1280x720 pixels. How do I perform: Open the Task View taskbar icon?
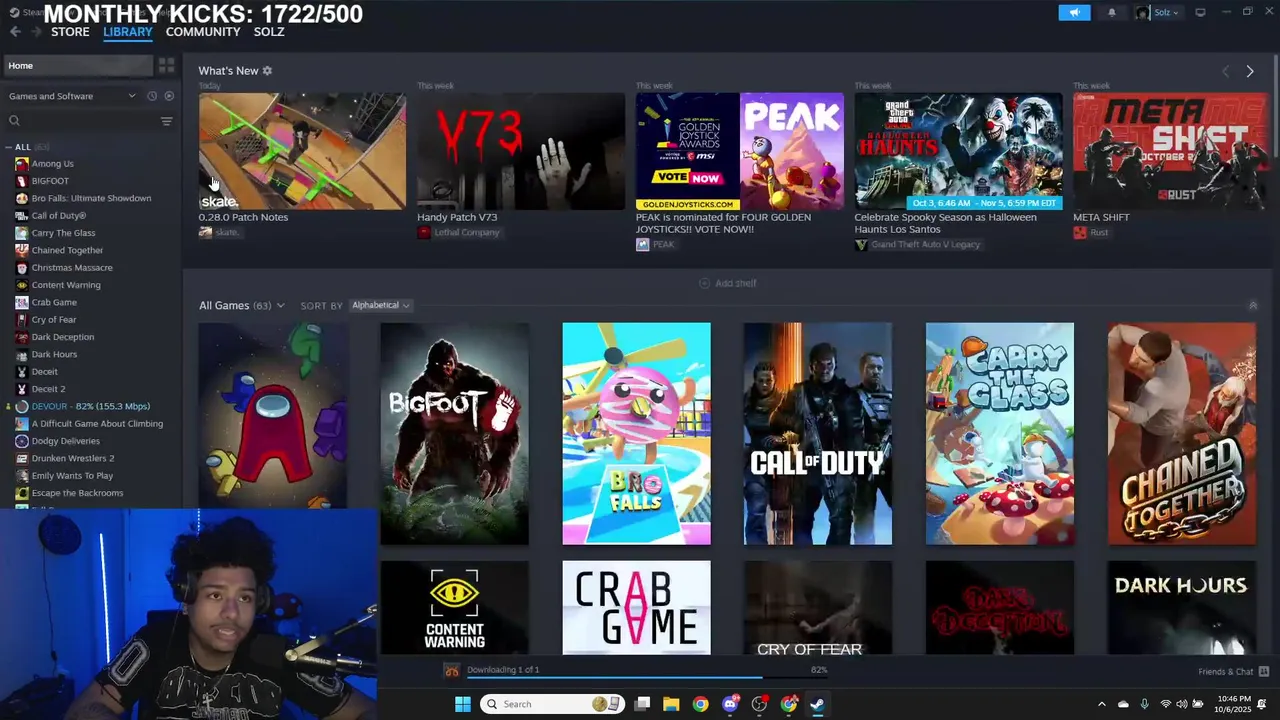[642, 704]
